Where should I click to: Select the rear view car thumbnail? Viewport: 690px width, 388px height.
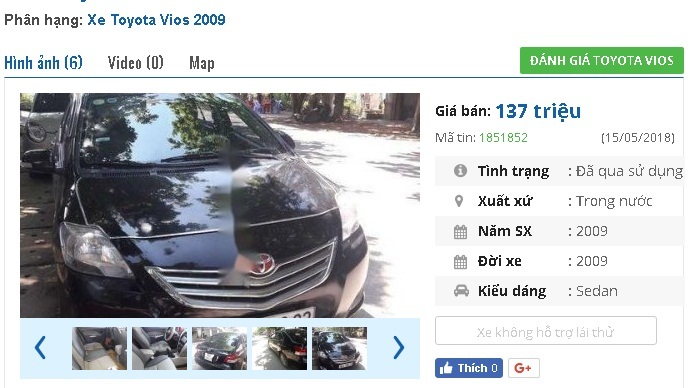[x=219, y=348]
